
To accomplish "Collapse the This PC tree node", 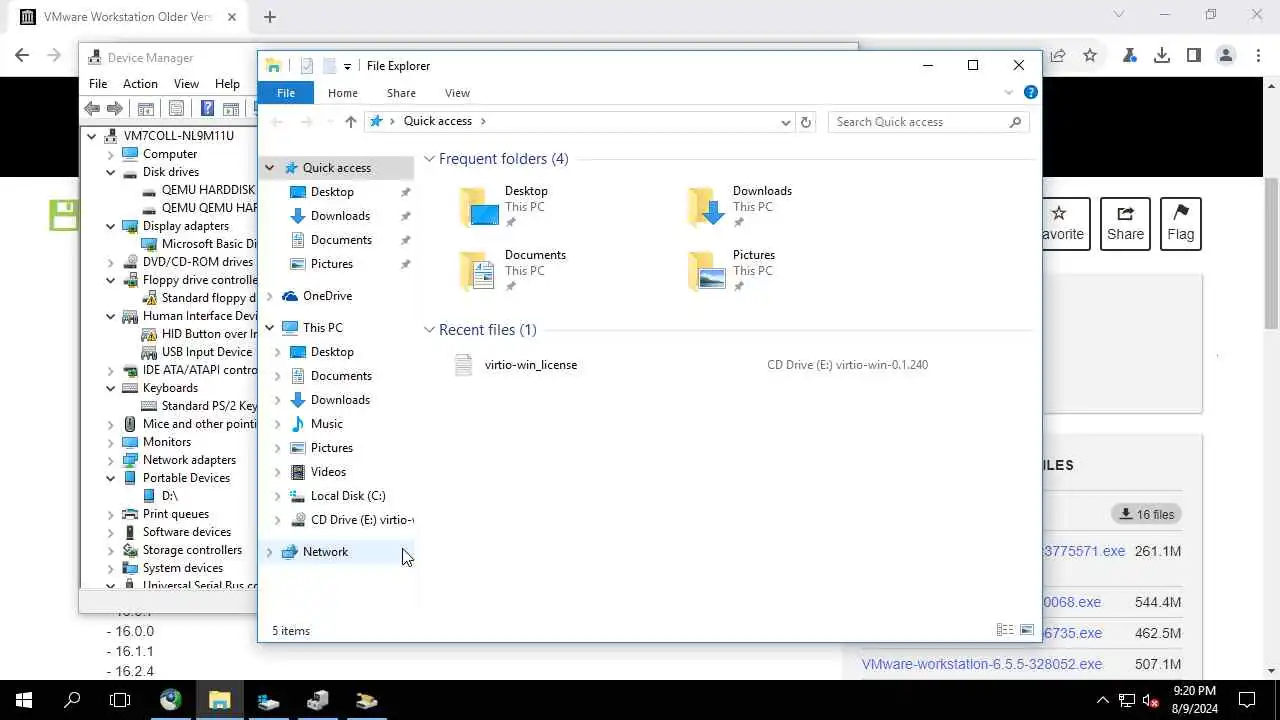I will pos(269,328).
